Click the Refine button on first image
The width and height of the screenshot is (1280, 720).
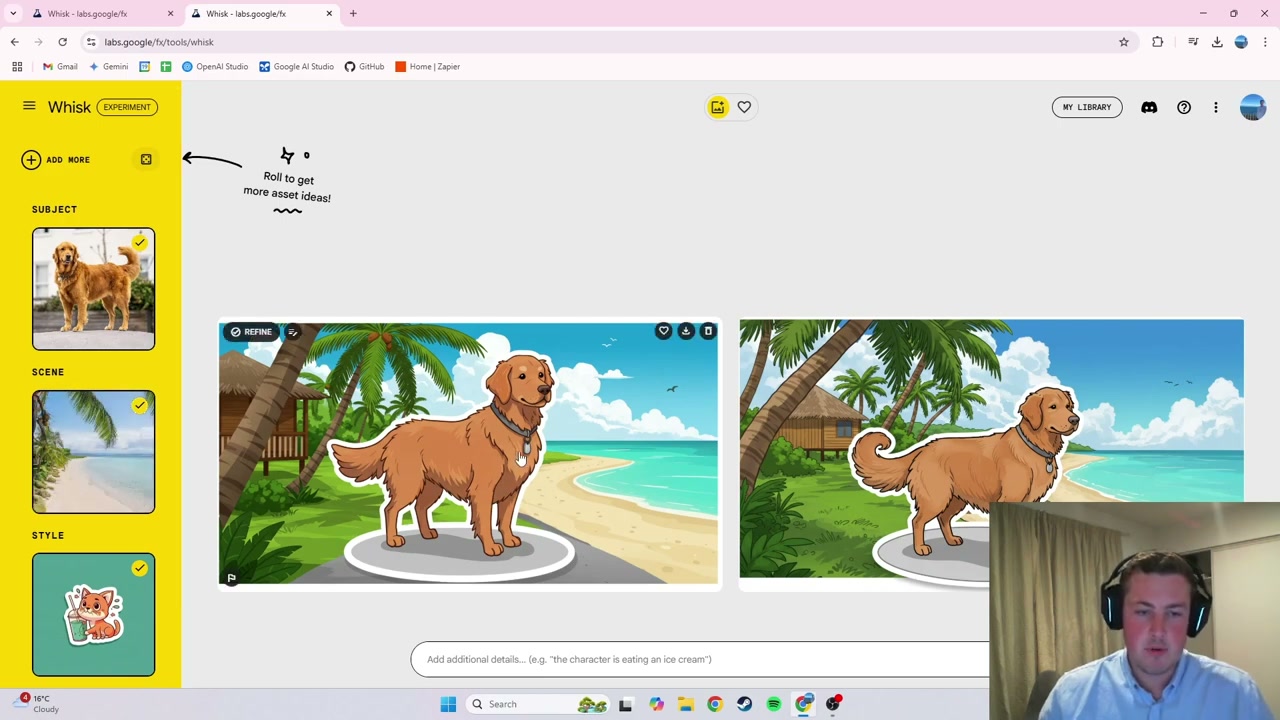[251, 332]
